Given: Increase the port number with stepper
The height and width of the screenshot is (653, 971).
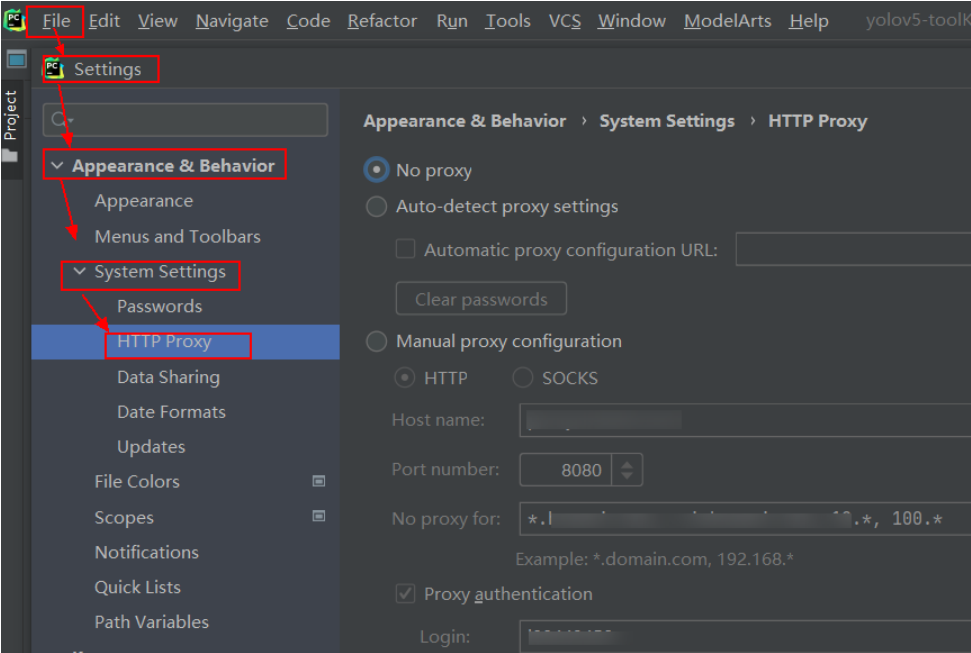Looking at the screenshot, I should 627,463.
